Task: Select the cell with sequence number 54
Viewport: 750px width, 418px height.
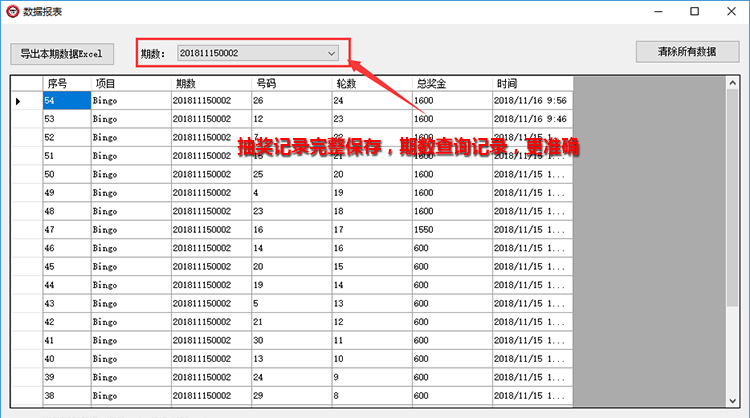Action: (66, 101)
